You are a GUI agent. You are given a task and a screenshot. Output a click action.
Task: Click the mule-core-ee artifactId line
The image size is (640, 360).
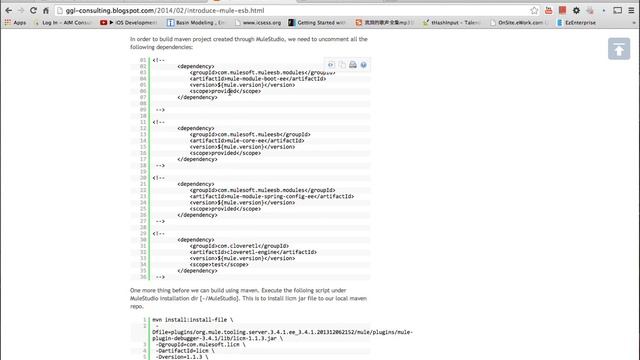(x=247, y=141)
